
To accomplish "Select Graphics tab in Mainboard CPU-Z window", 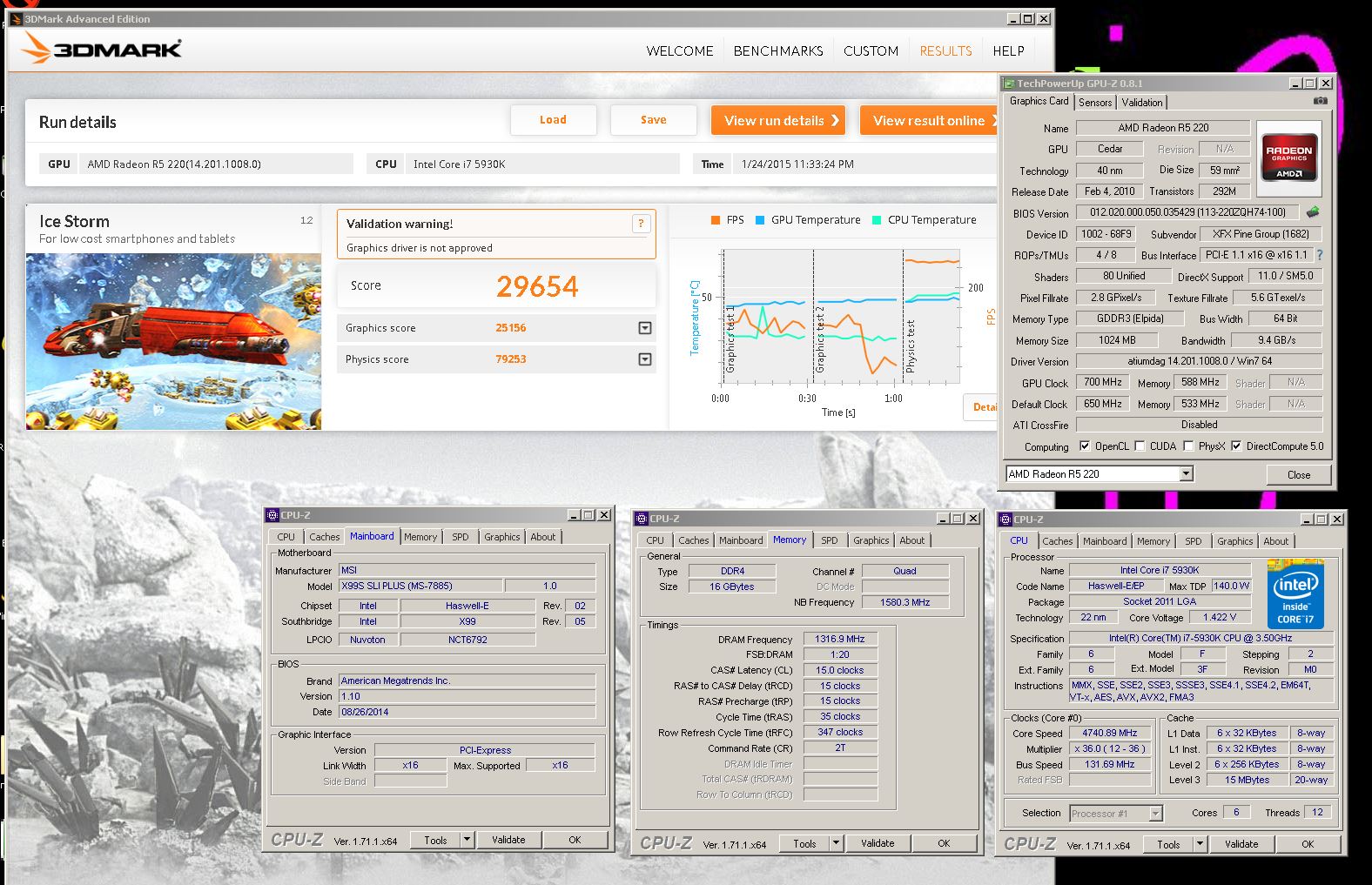I will coord(502,537).
